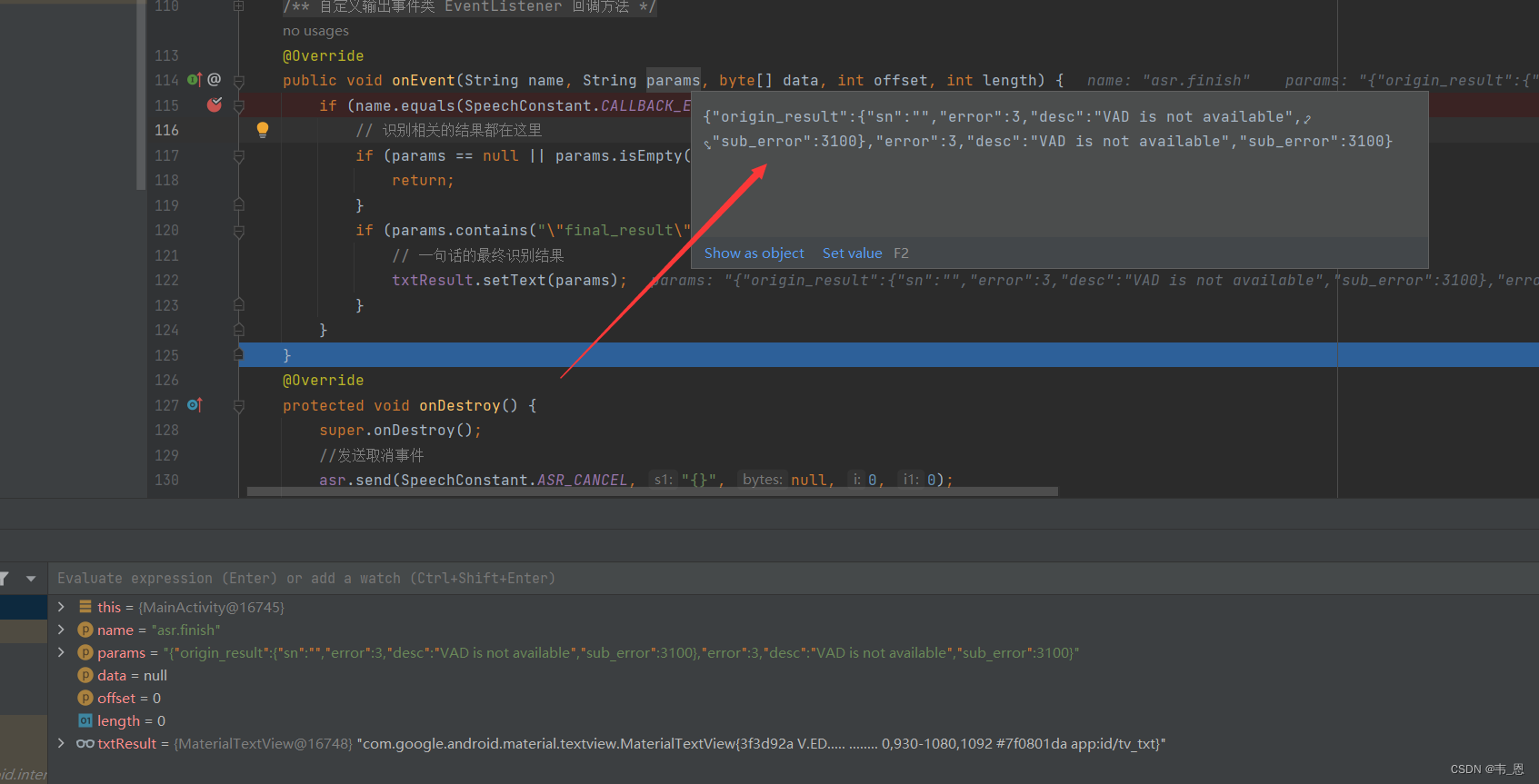Click the 'CALLBACK_E' constant on line 115
The height and width of the screenshot is (784, 1539).
(645, 105)
